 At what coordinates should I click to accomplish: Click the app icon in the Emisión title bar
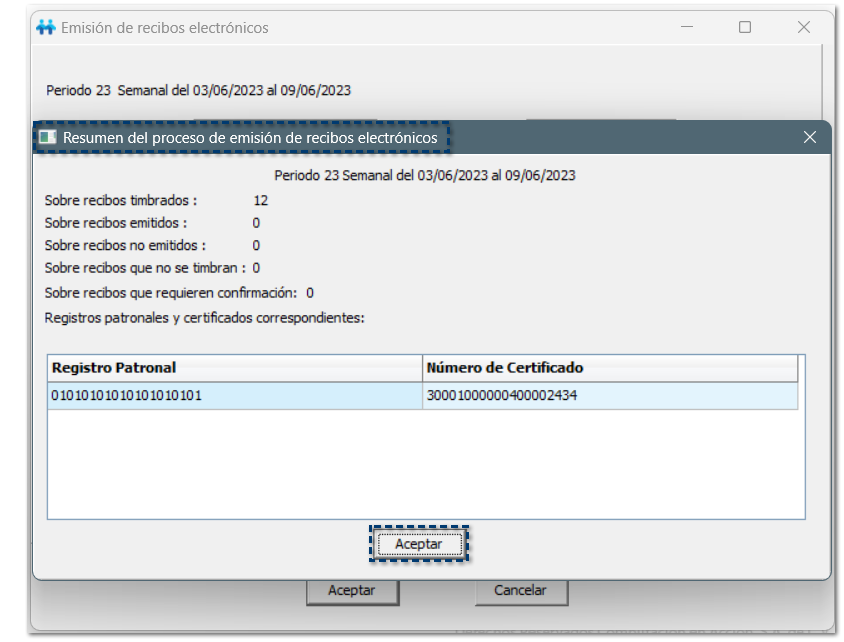(x=46, y=28)
